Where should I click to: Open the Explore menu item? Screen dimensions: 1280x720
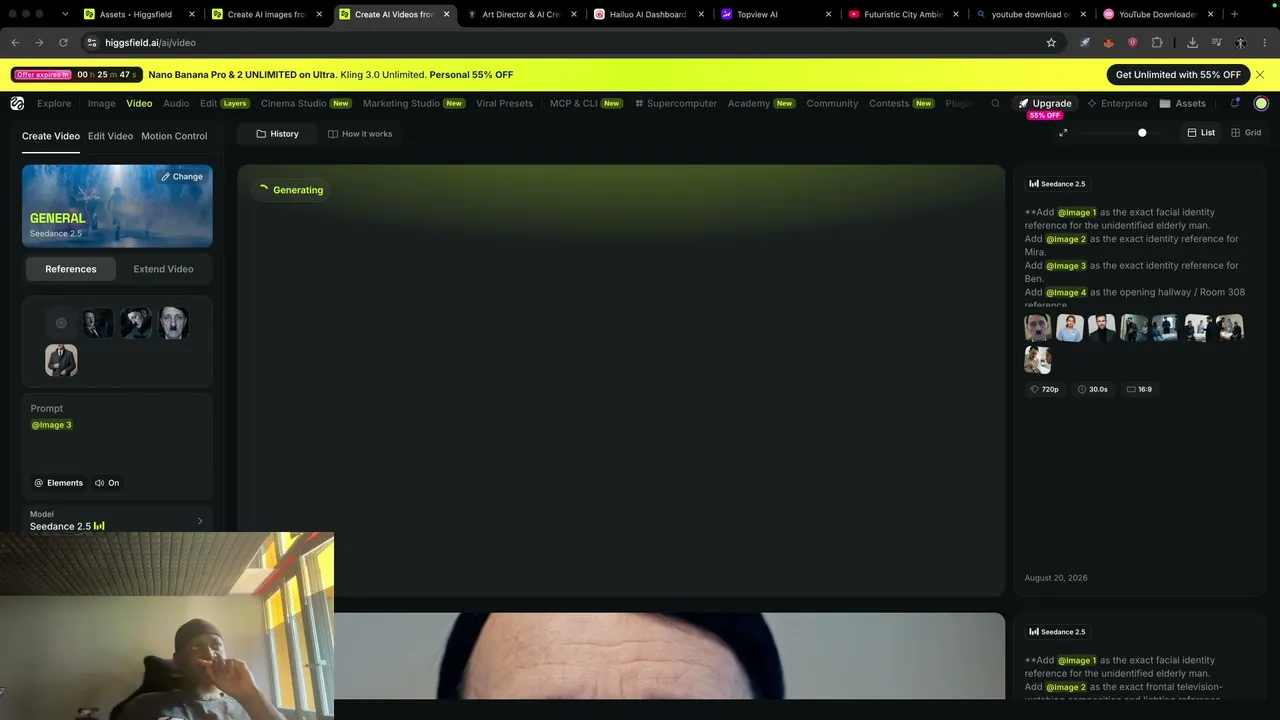[x=54, y=103]
